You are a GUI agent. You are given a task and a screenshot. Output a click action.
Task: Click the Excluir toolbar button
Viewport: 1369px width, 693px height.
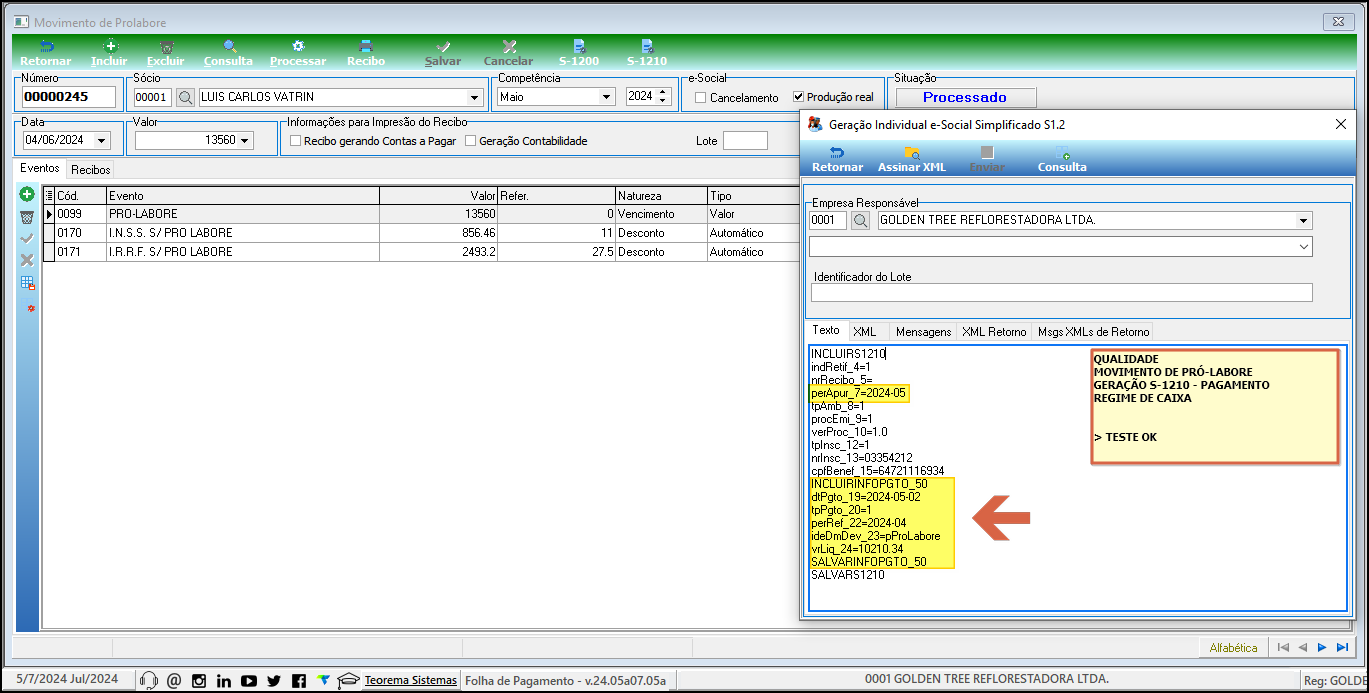click(x=166, y=53)
